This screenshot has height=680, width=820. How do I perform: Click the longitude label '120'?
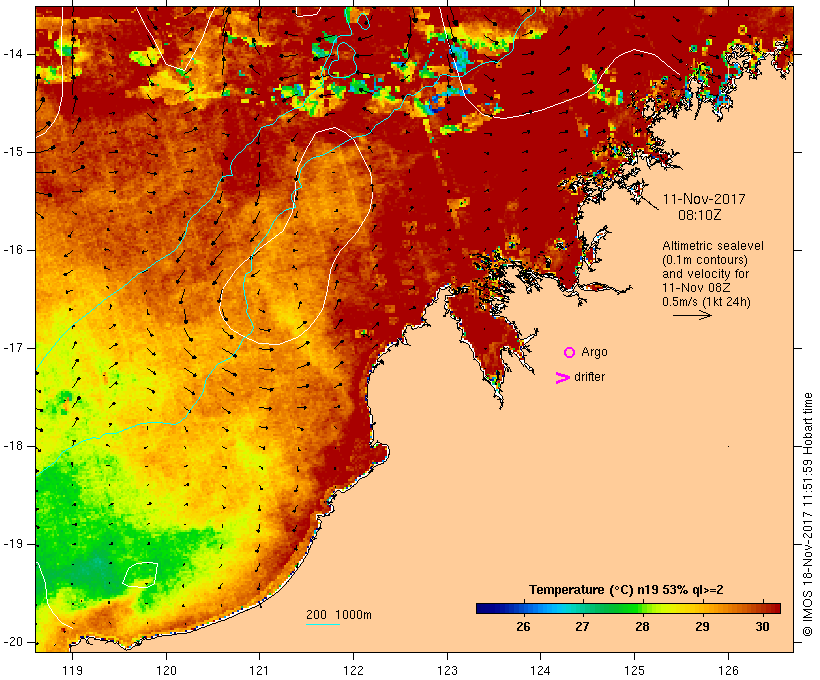click(166, 670)
